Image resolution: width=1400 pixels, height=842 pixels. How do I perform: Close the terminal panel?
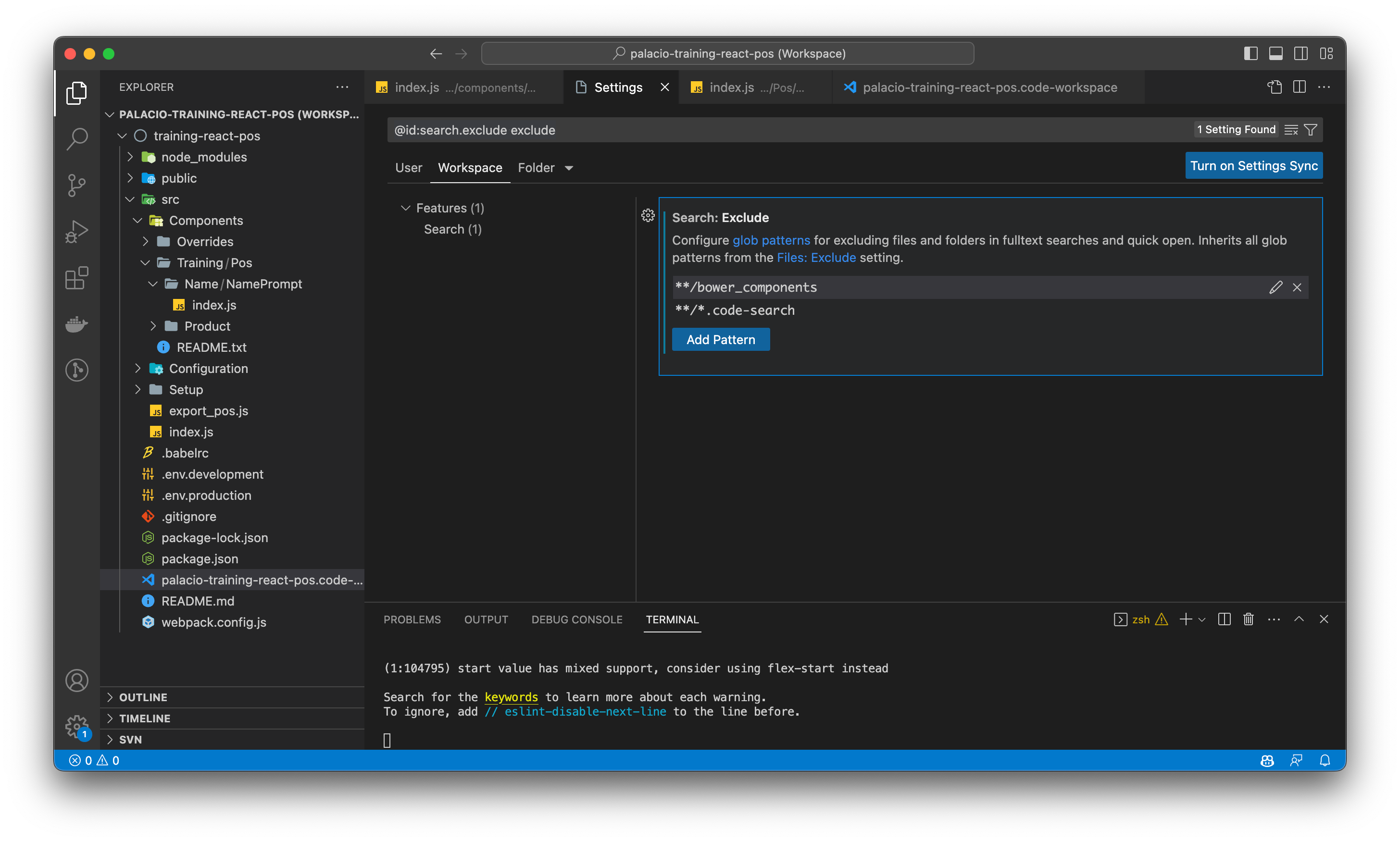(1324, 619)
